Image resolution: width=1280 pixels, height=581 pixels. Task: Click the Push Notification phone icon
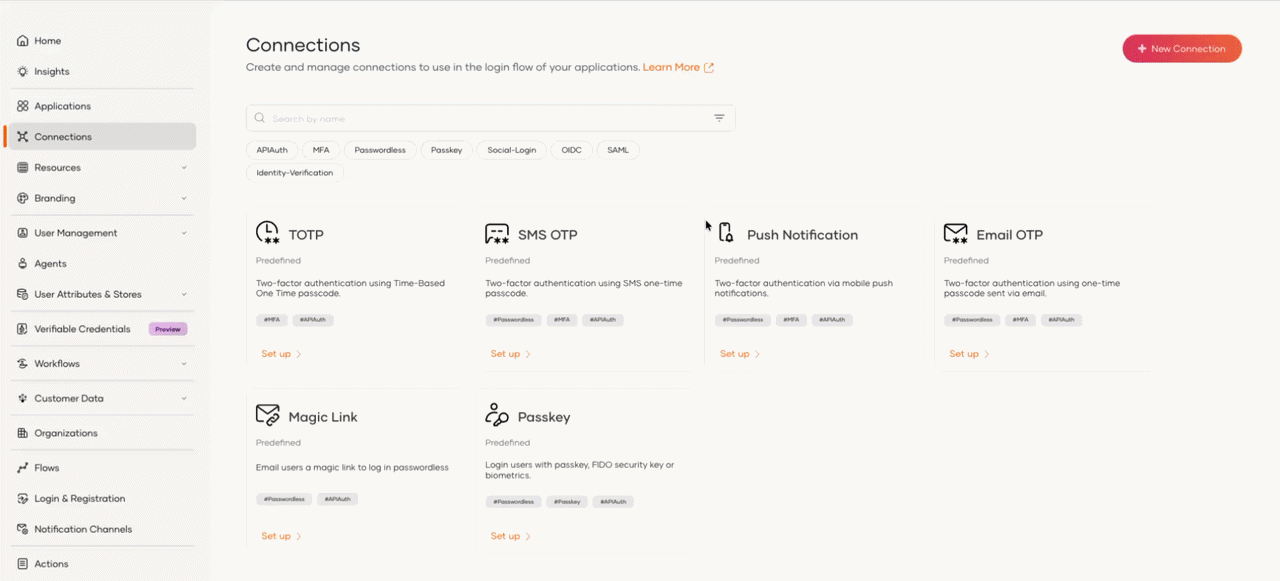point(726,233)
